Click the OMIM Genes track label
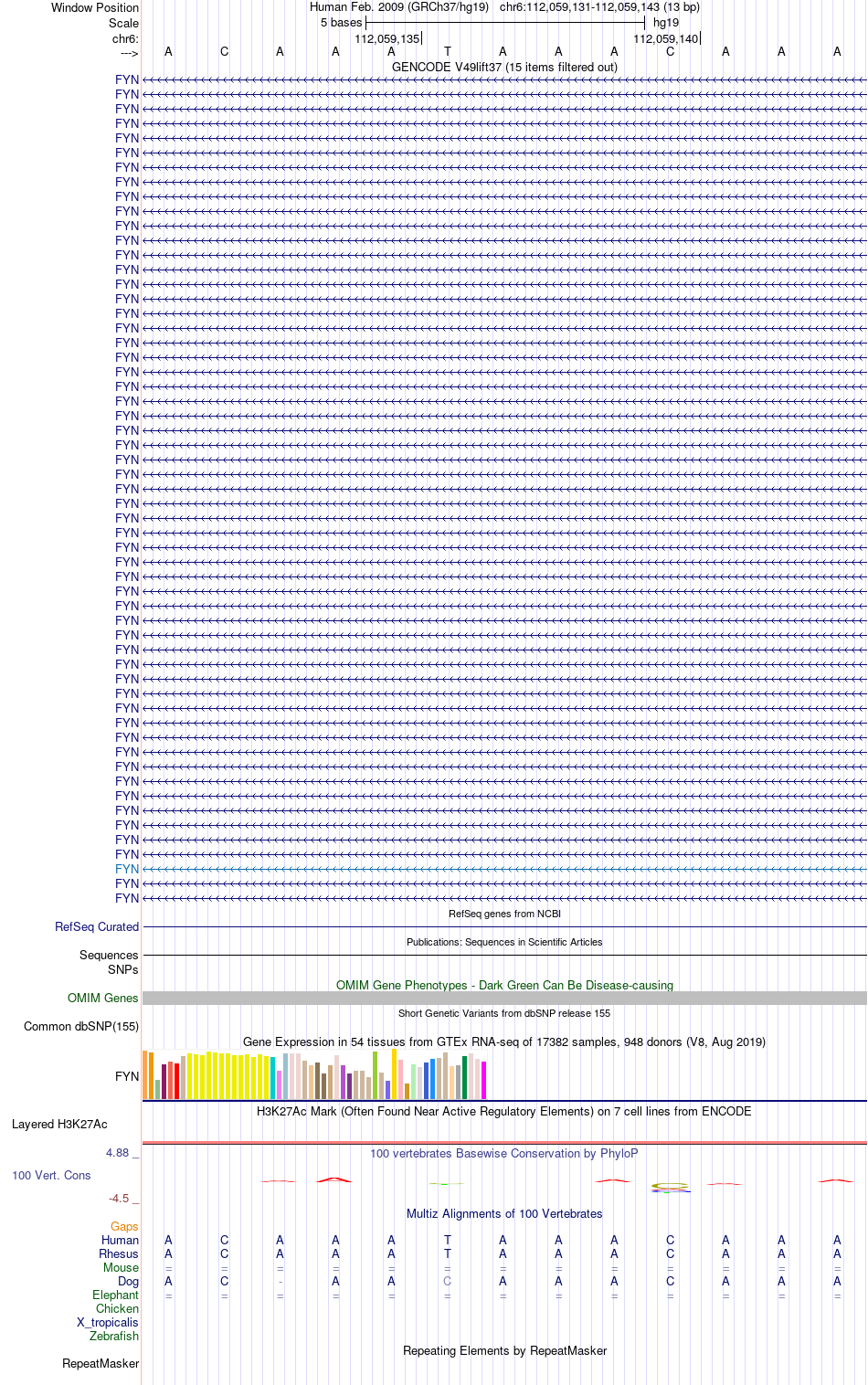 point(103,998)
